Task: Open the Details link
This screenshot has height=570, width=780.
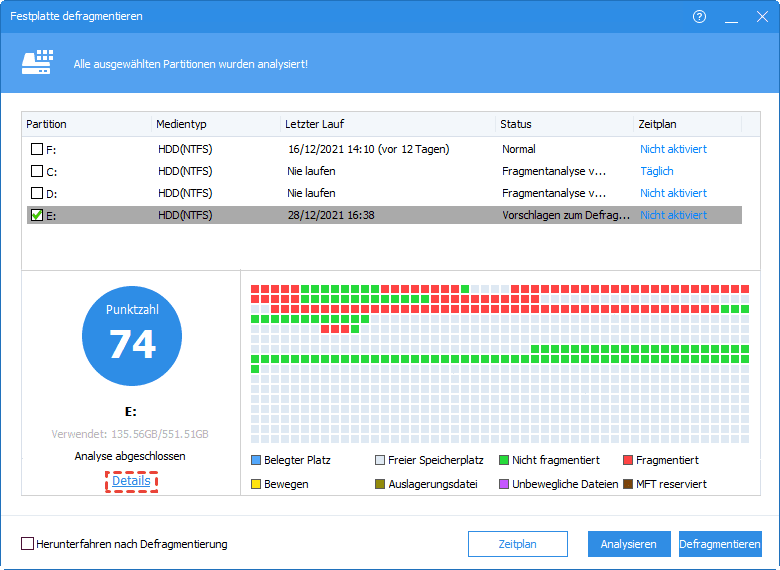Action: (131, 481)
